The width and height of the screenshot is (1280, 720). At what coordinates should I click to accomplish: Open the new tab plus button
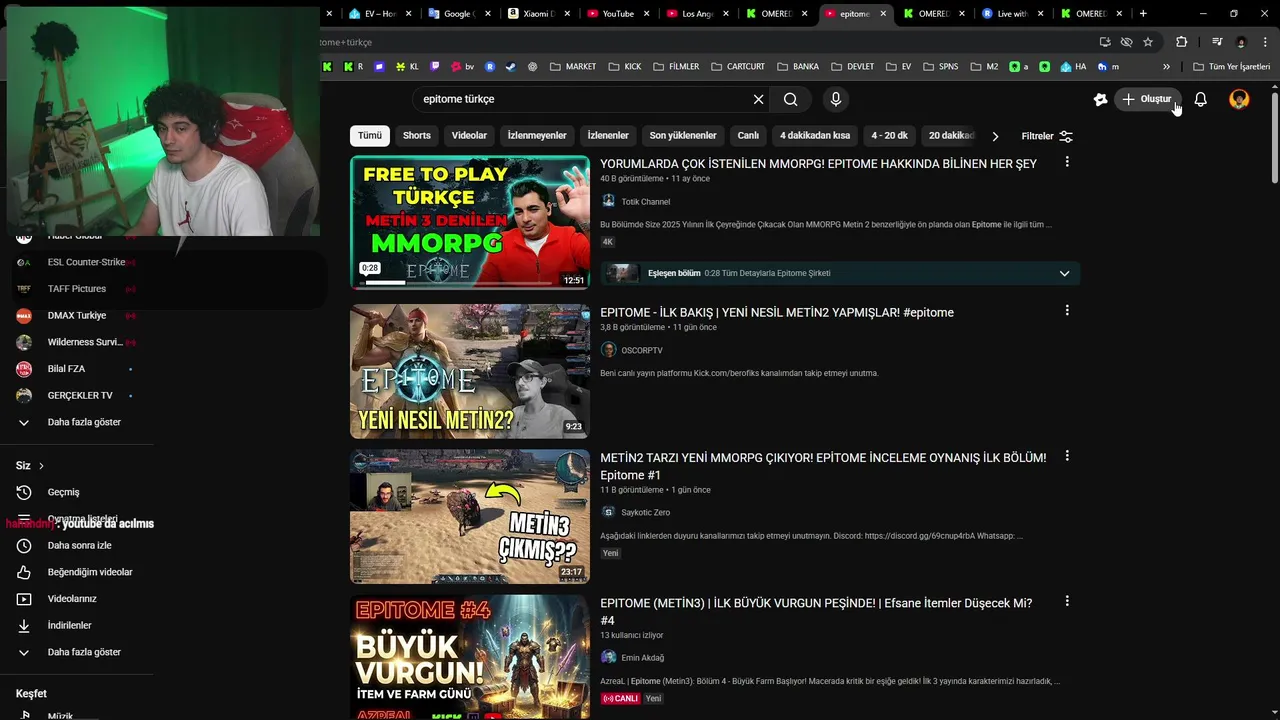click(1143, 14)
